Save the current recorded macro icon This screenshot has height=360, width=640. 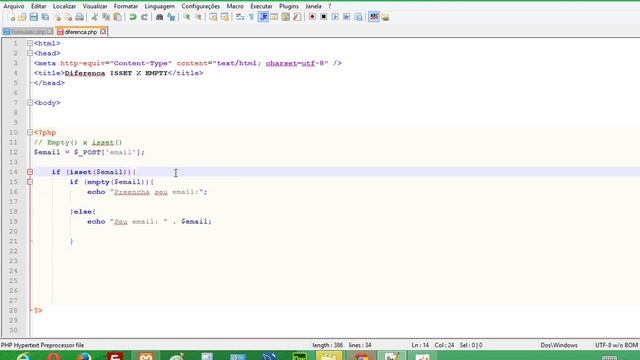pyautogui.click(x=358, y=17)
